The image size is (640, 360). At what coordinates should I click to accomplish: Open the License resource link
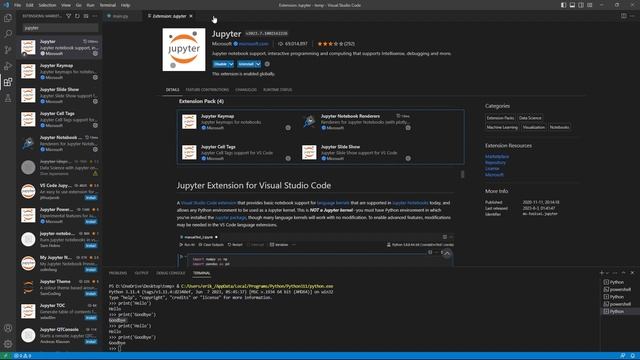coord(492,169)
